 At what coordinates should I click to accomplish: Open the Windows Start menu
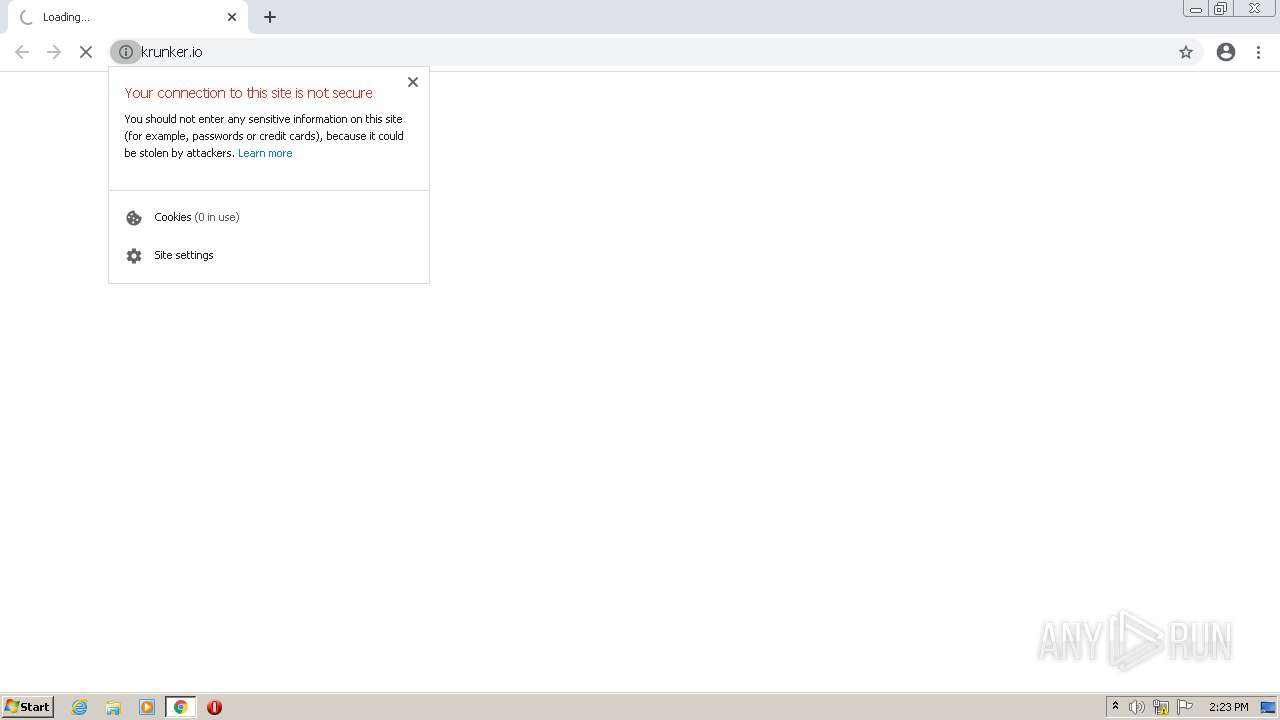click(x=28, y=707)
